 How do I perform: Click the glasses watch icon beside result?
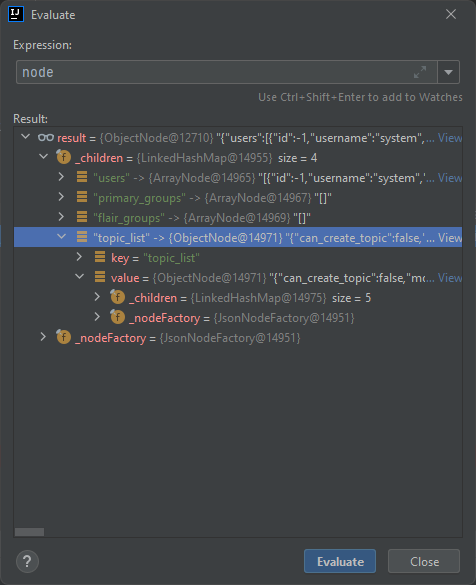click(x=46, y=138)
